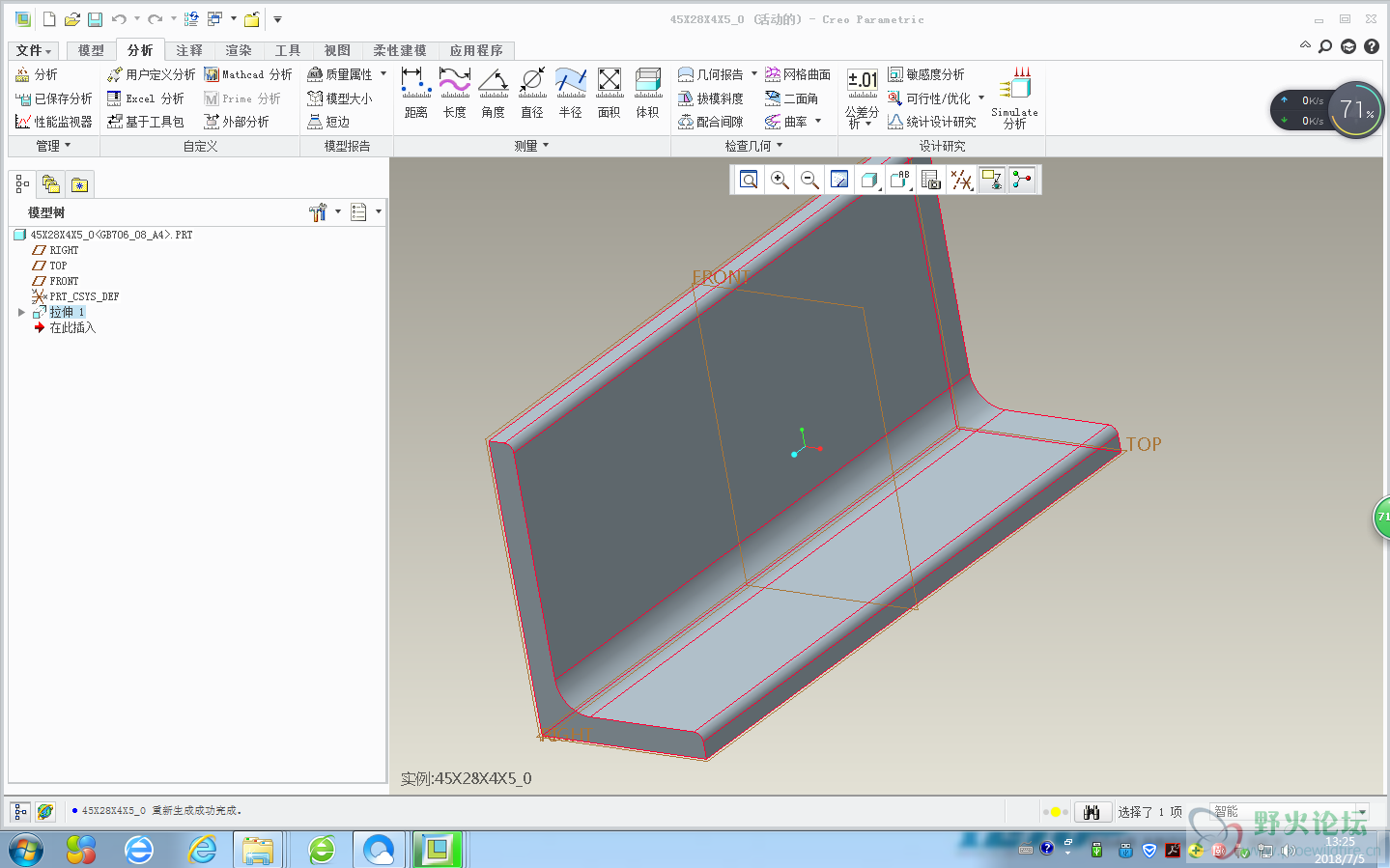This screenshot has height=868, width=1390.
Task: Click the zoom out icon
Action: [809, 180]
